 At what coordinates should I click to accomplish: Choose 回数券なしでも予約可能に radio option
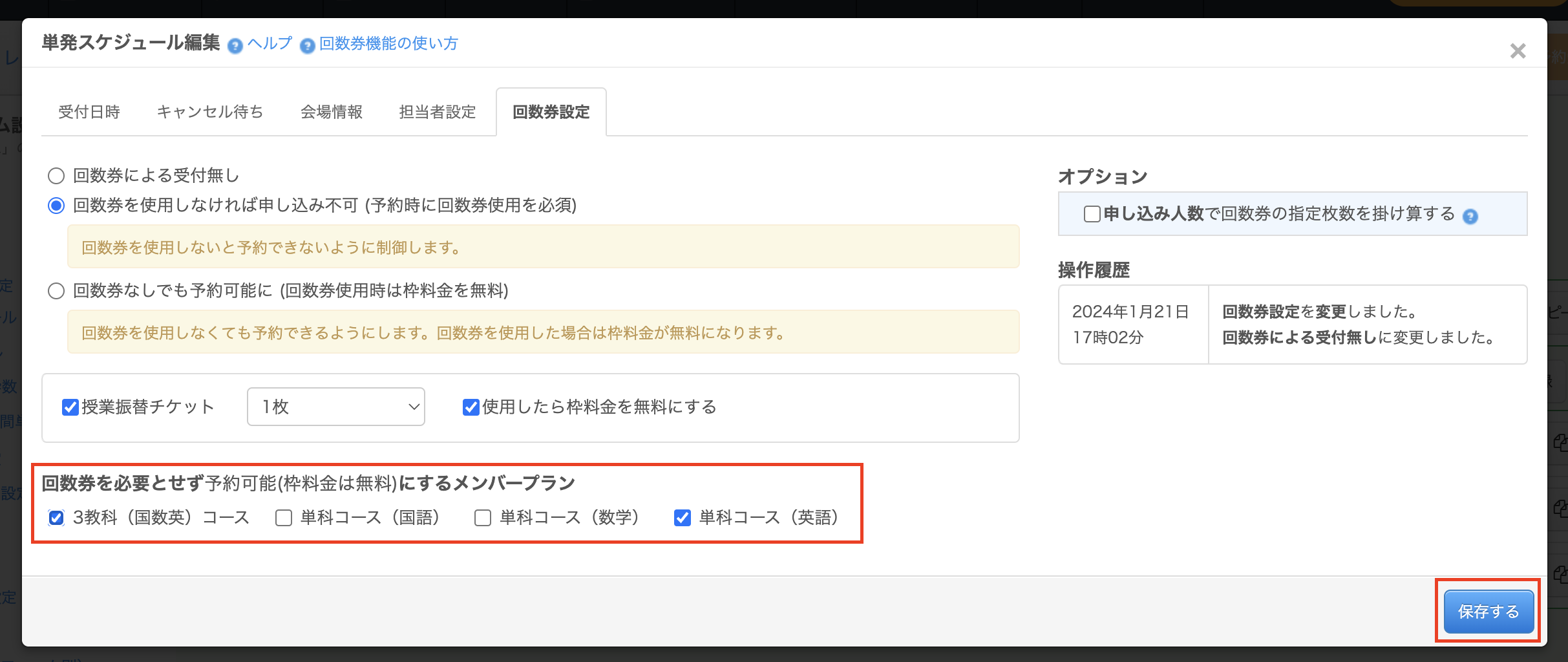[57, 291]
